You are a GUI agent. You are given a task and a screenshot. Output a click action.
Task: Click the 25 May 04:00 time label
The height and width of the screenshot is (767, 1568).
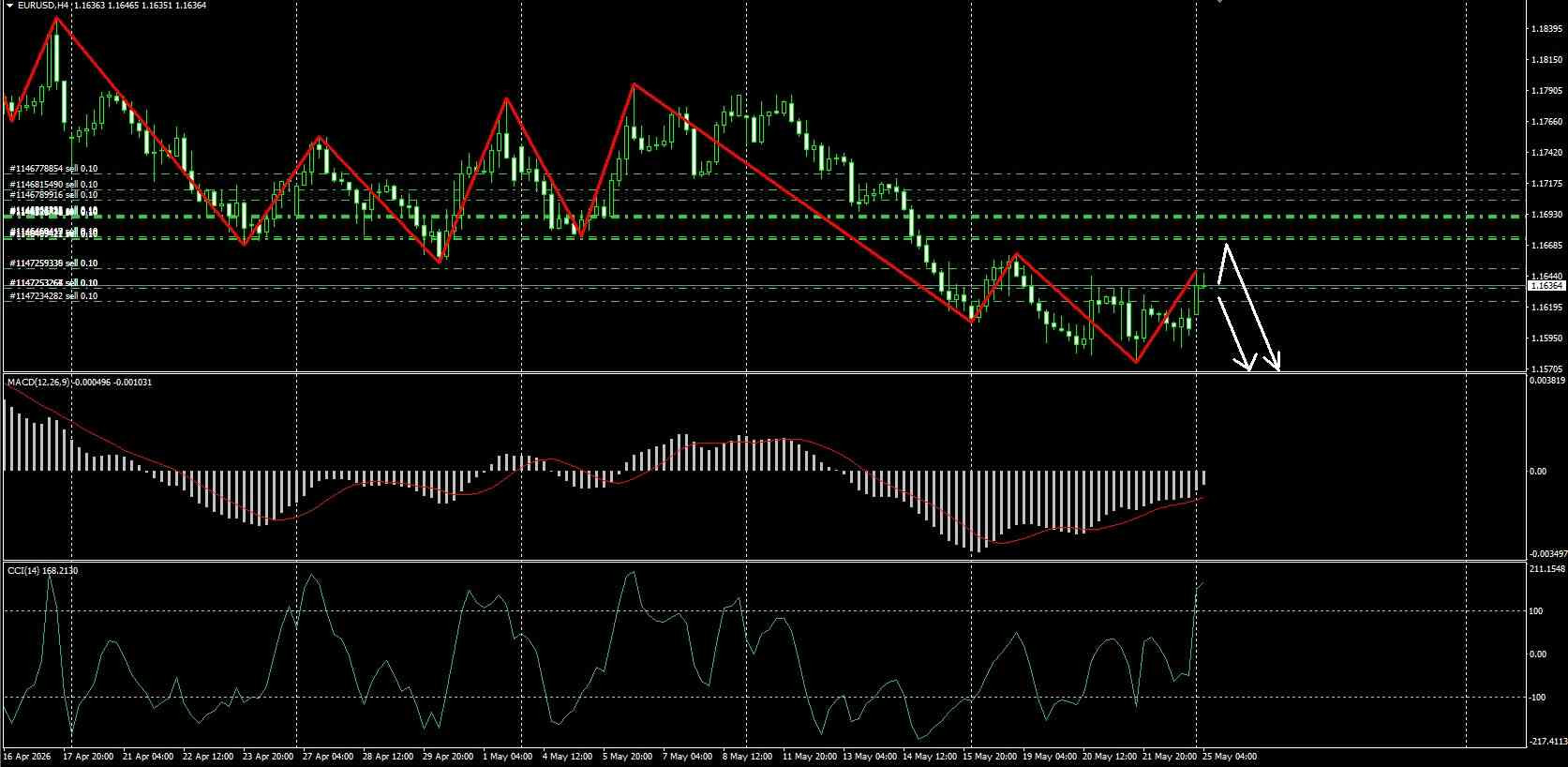[x=1230, y=756]
